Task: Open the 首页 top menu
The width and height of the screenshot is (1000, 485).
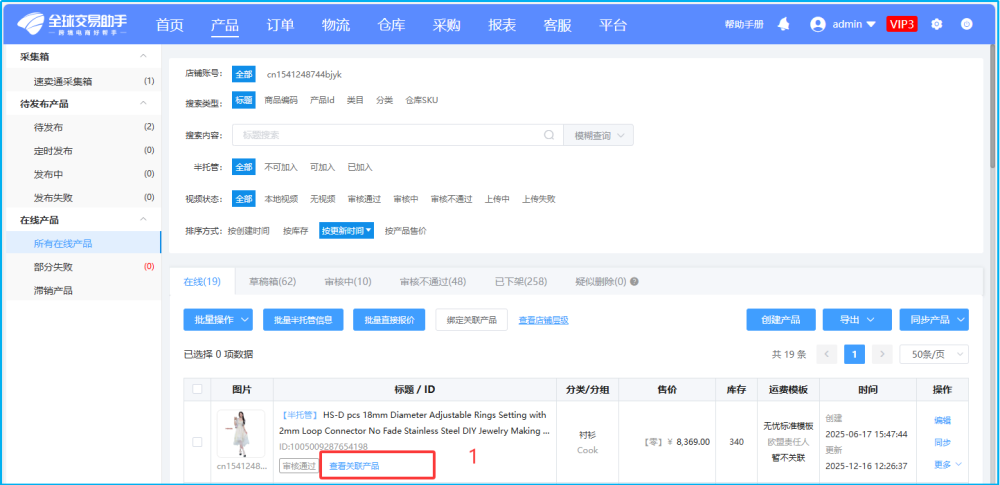Action: (170, 25)
